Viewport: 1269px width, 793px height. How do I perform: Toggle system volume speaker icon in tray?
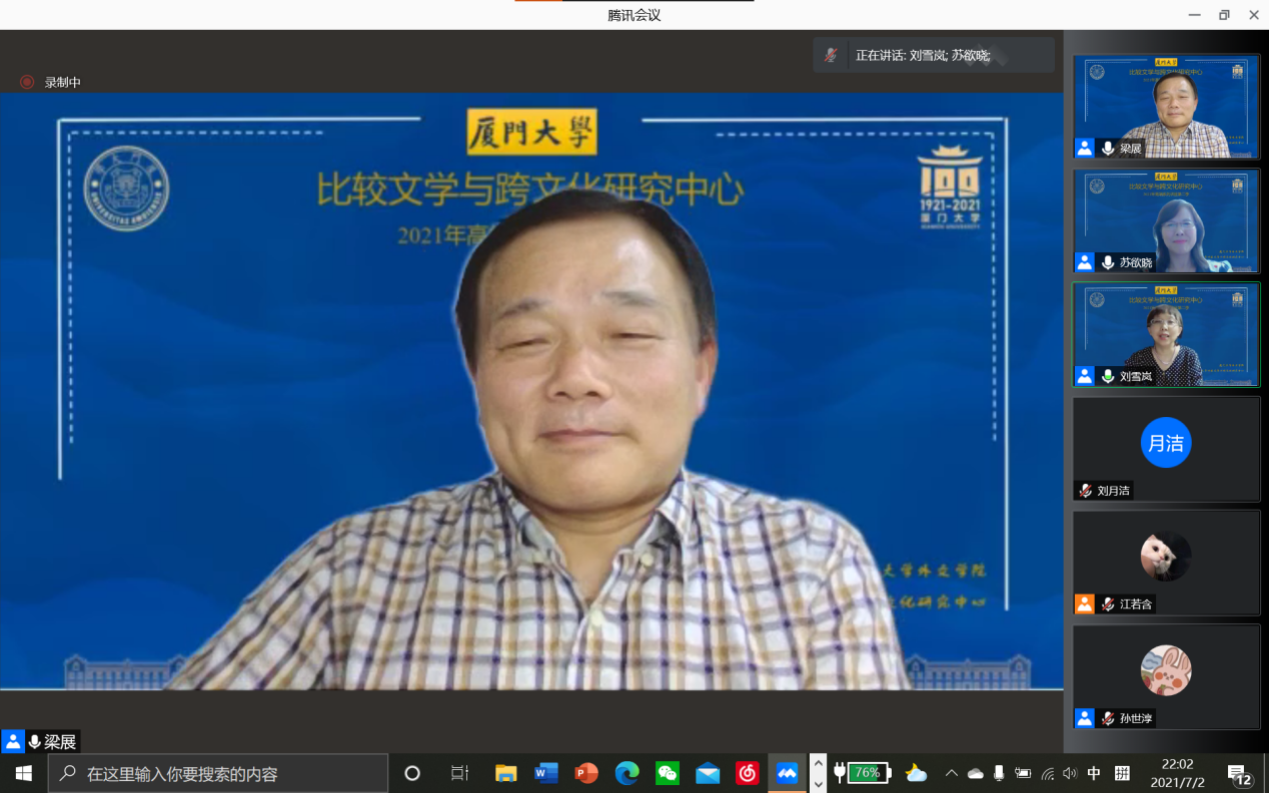point(1070,773)
